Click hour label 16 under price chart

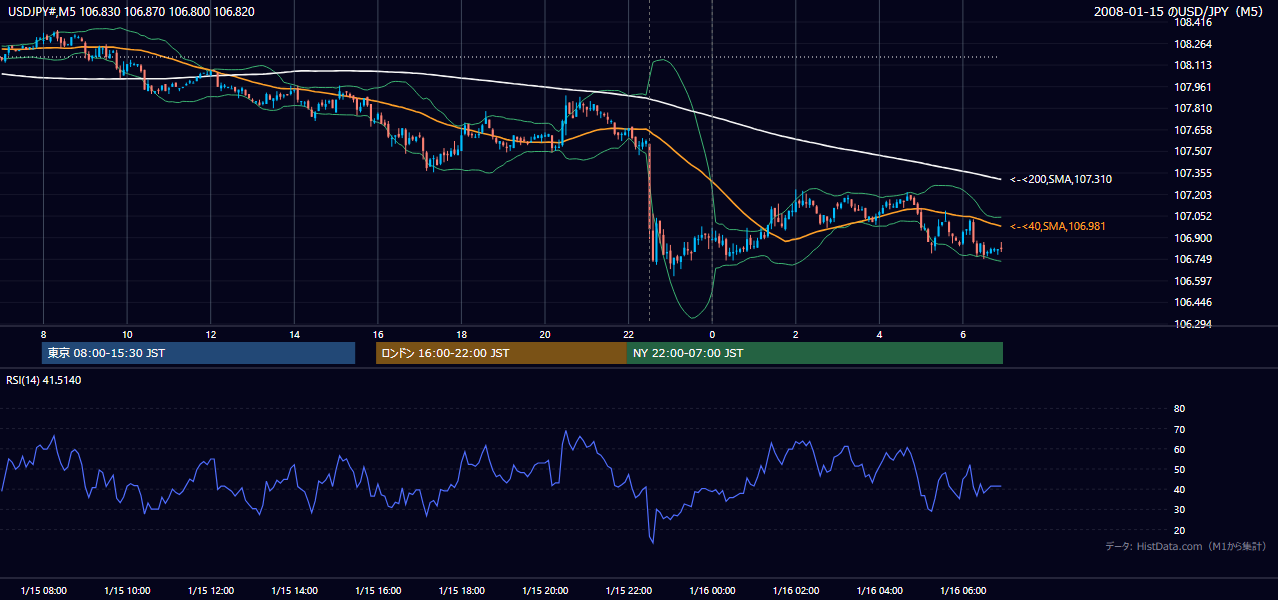377,334
